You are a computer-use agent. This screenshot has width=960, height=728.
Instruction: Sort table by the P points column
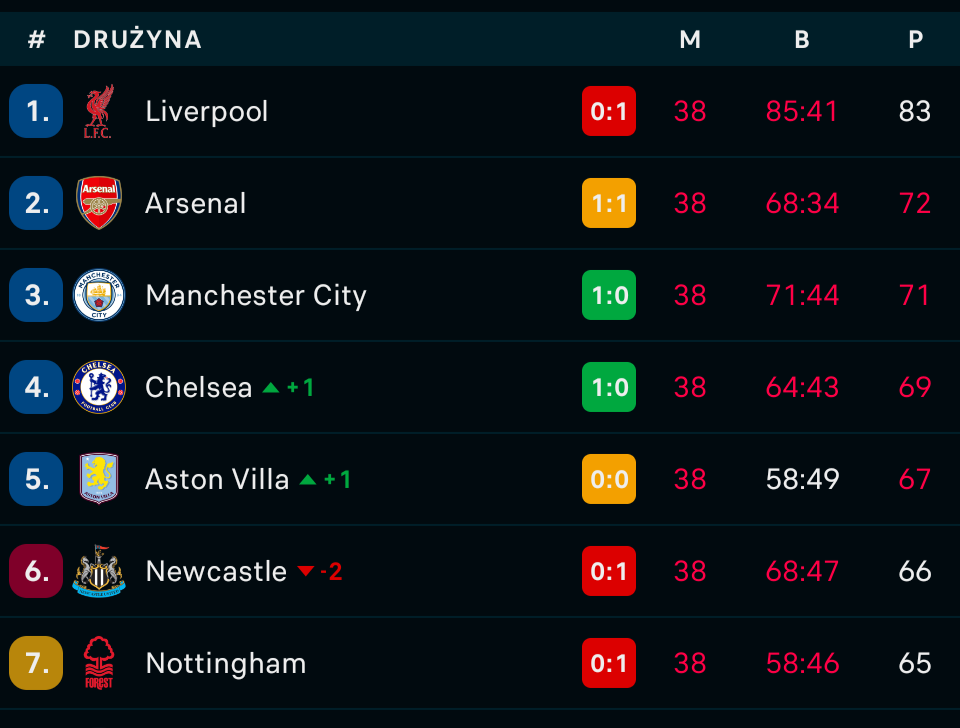point(915,40)
